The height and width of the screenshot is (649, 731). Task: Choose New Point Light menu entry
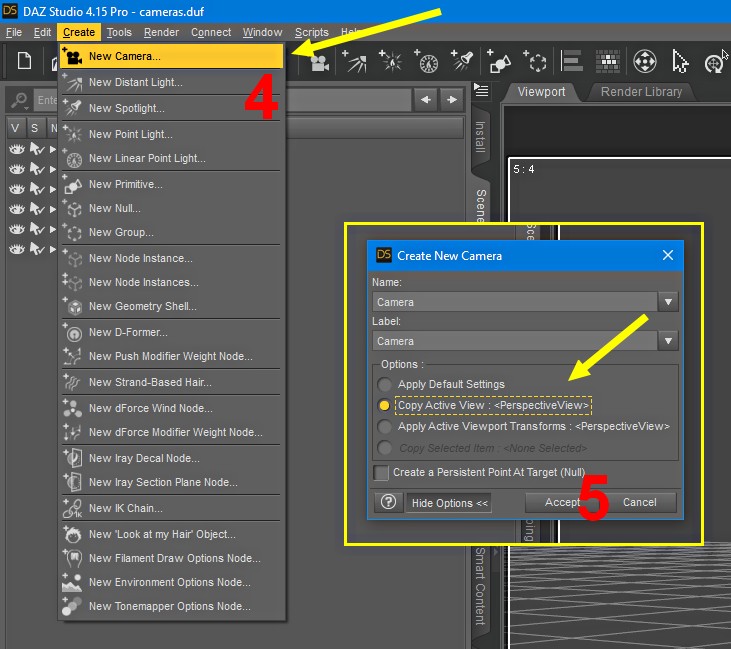172,134
